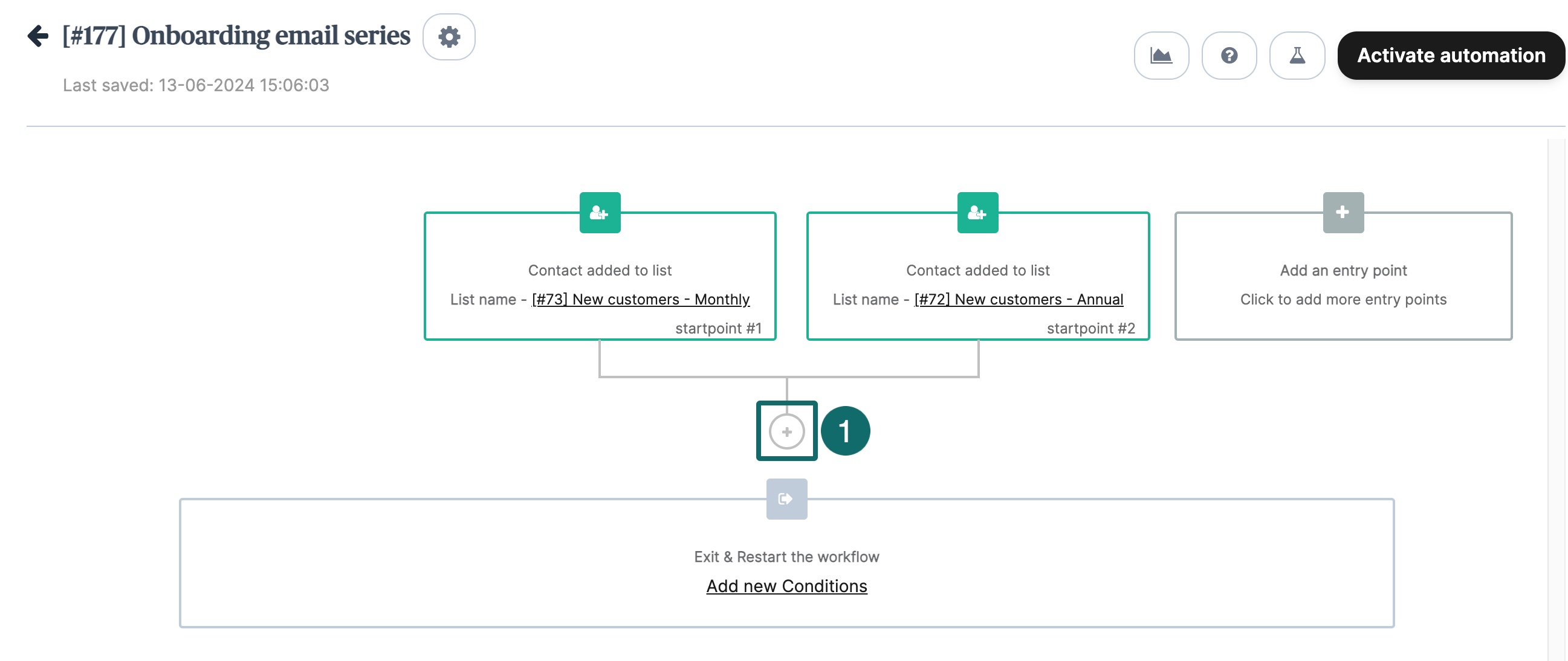Open the test flask icon

[x=1297, y=56]
